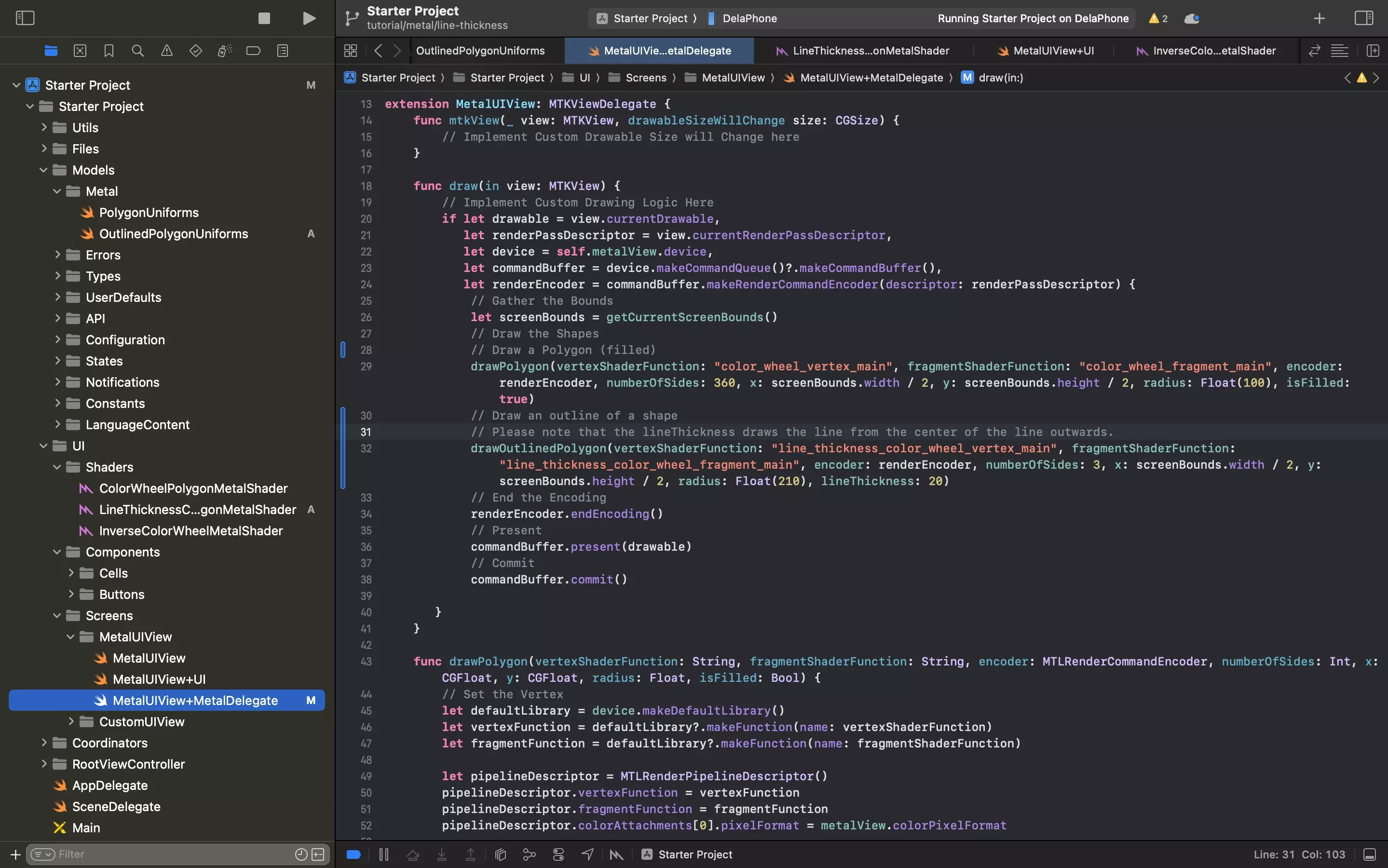The width and height of the screenshot is (1388, 868).
Task: Switch to MetalUIView+UI tab
Action: 1054,51
